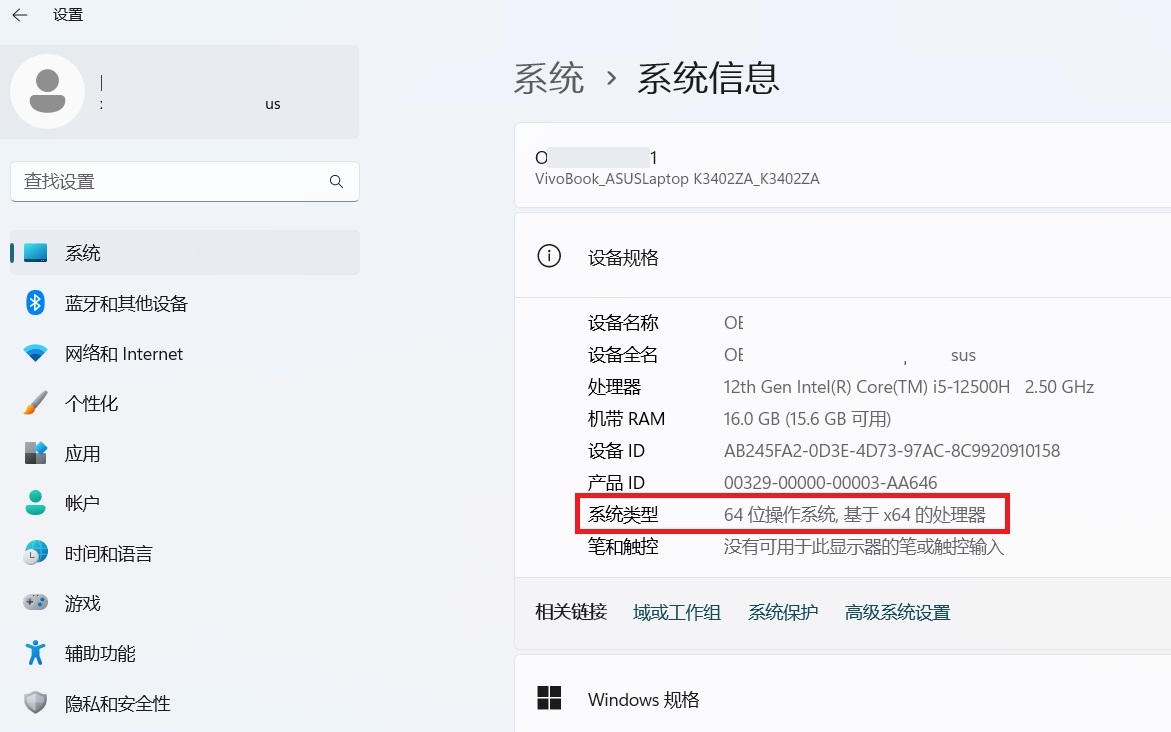Image resolution: width=1171 pixels, height=732 pixels.
Task: Click the 处理器 label
Action: pos(614,387)
